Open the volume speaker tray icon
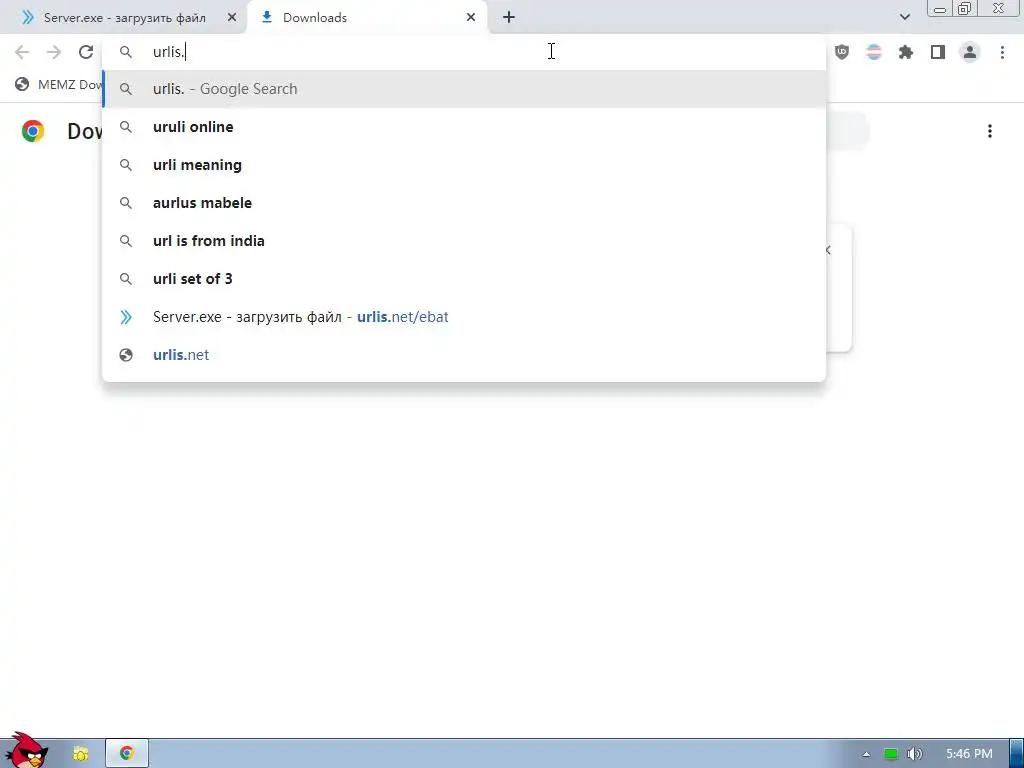The image size is (1024, 768). 915,754
